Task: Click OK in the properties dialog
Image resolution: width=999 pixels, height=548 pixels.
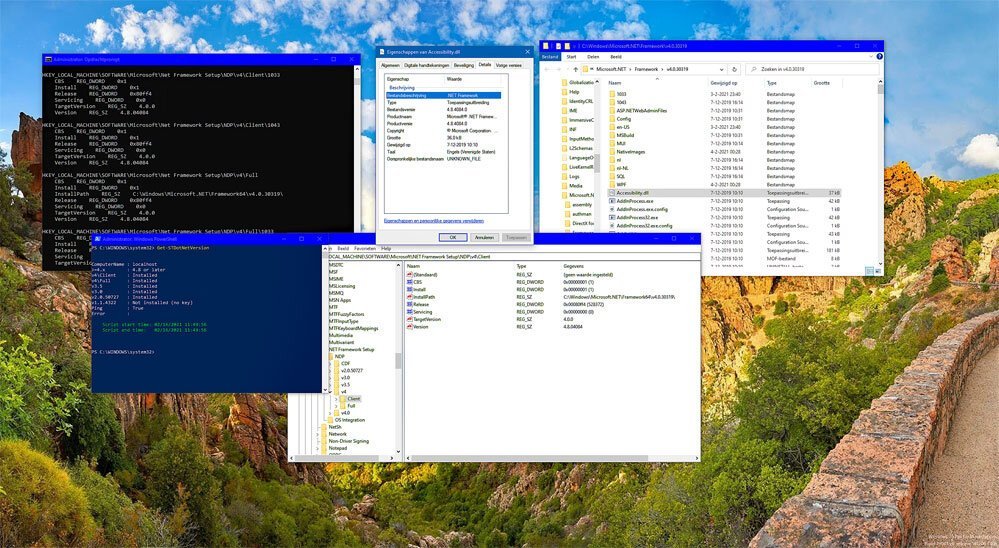Action: [x=453, y=237]
